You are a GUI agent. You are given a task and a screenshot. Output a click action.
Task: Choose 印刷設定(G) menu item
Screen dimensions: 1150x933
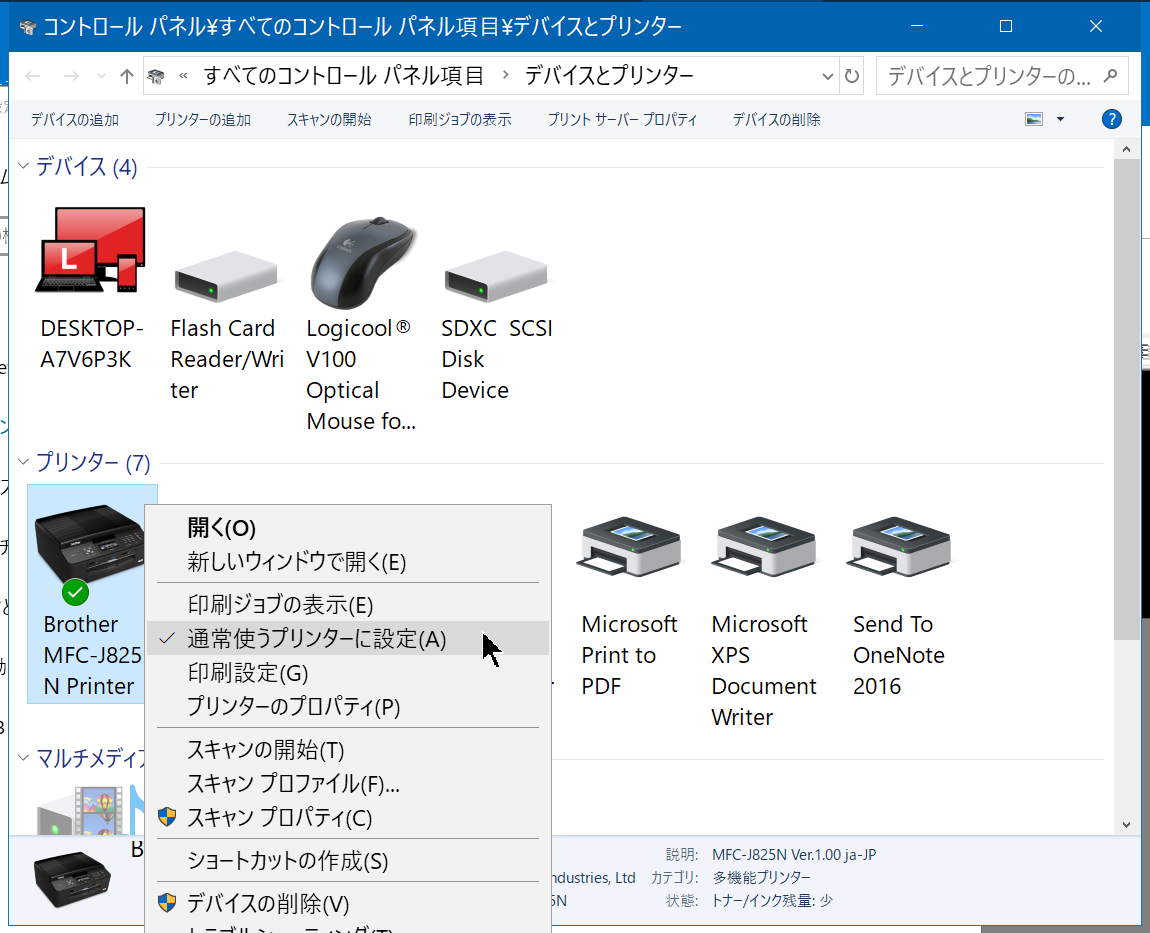pos(348,673)
